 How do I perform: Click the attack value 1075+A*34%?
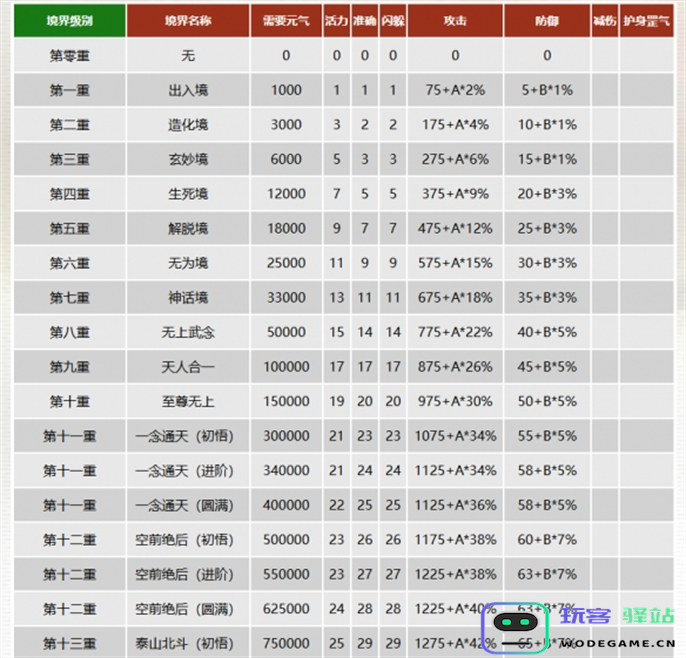(x=455, y=436)
